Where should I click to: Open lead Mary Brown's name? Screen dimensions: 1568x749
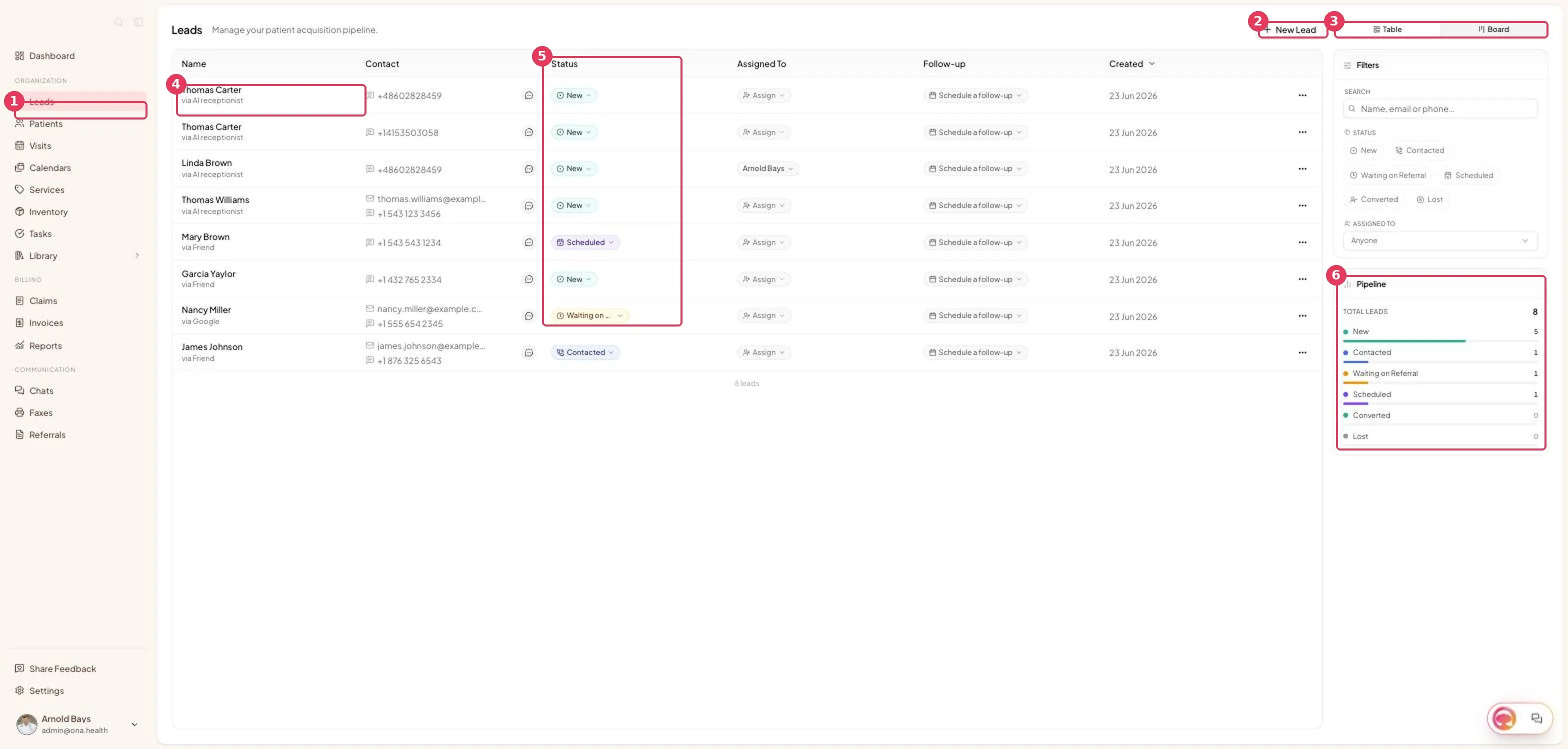pos(205,236)
